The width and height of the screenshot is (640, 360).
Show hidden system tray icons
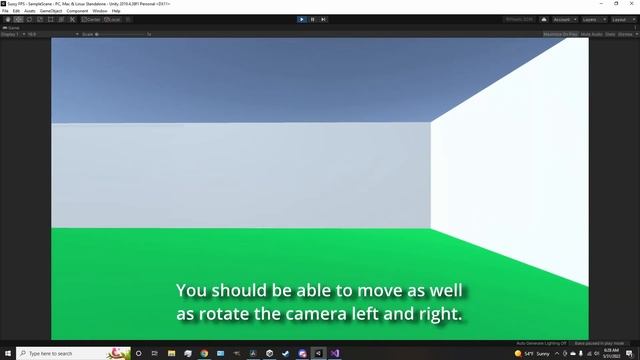tap(557, 353)
